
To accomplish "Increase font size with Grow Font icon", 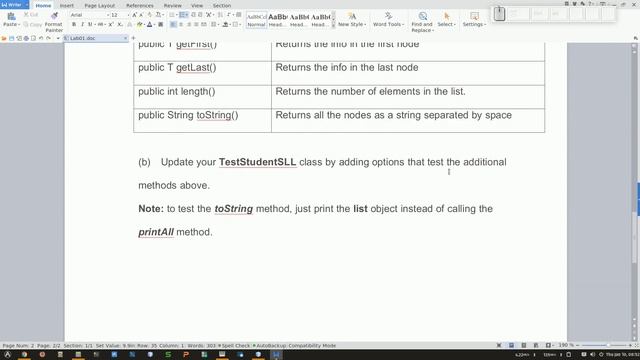I will pyautogui.click(x=134, y=15).
